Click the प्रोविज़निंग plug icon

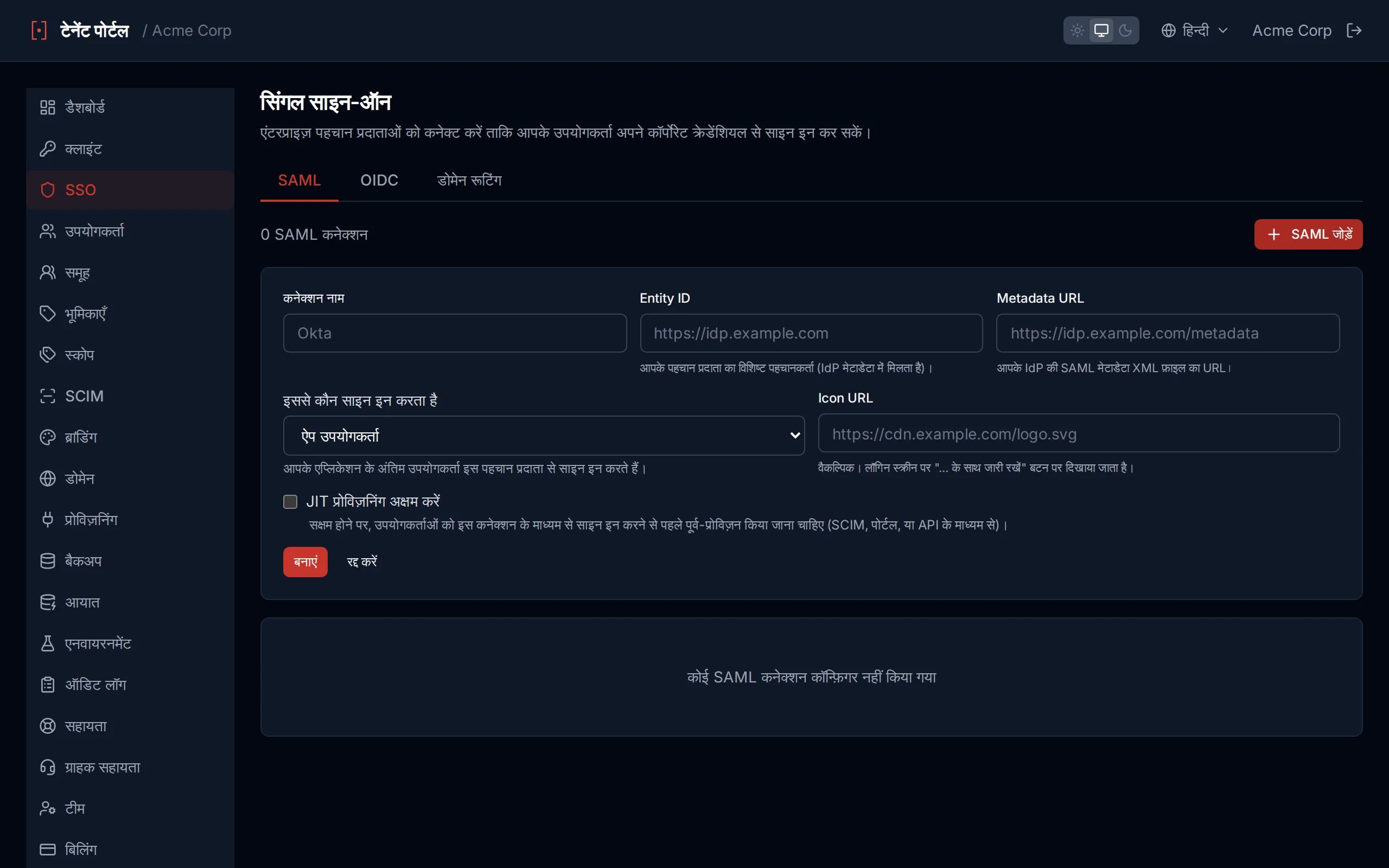(48, 520)
